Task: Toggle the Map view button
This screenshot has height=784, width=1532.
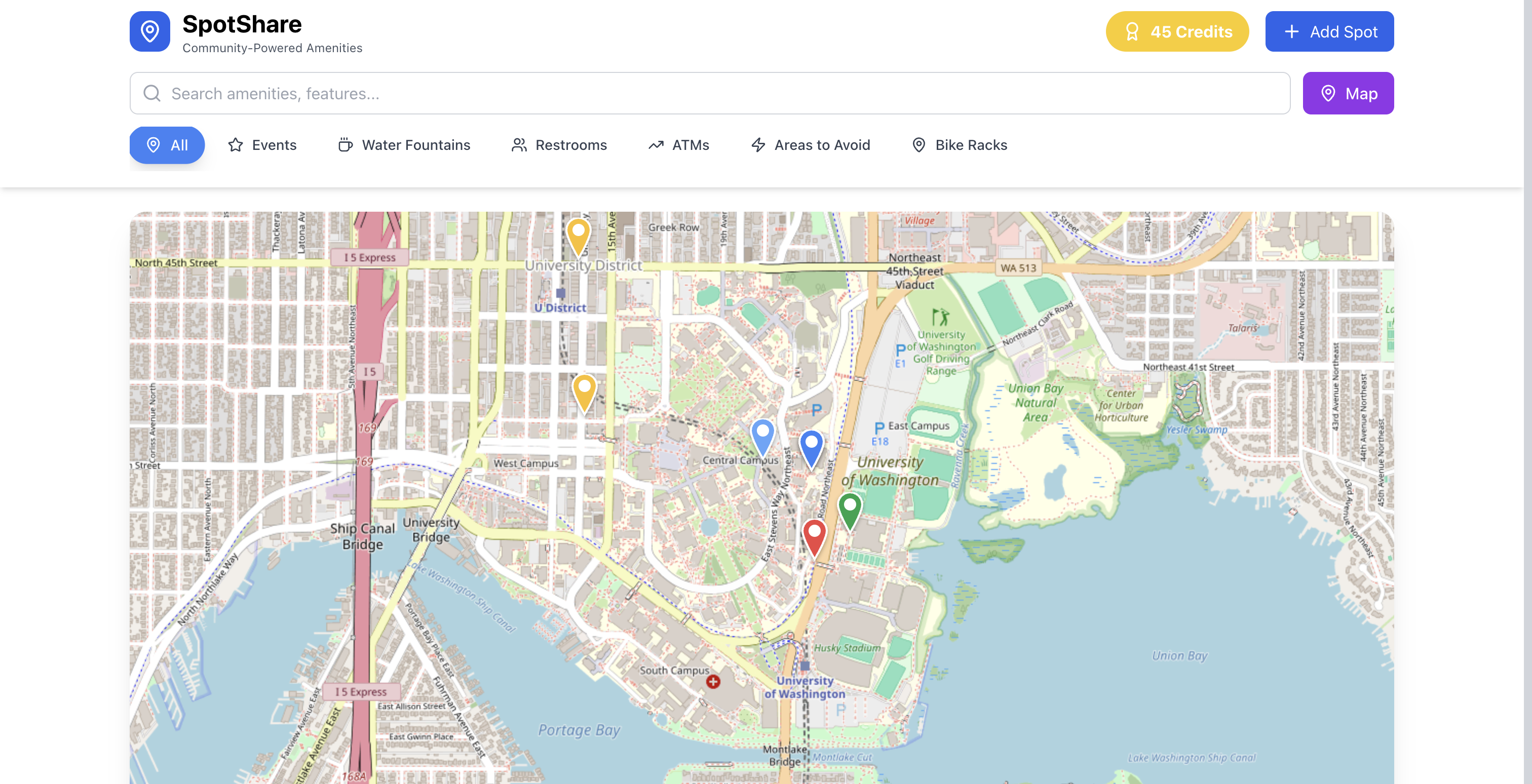Action: [x=1348, y=93]
